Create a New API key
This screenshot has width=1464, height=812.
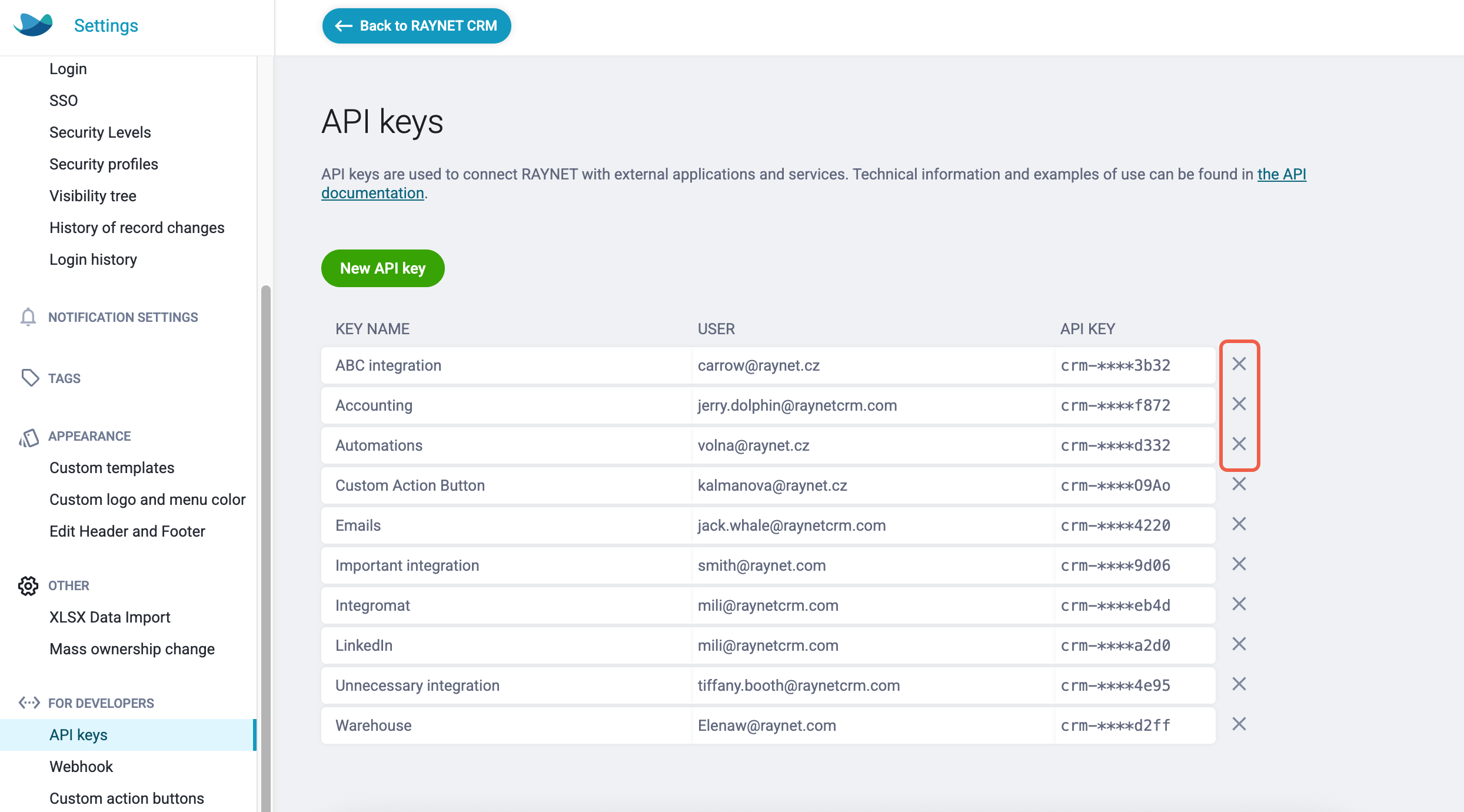383,268
